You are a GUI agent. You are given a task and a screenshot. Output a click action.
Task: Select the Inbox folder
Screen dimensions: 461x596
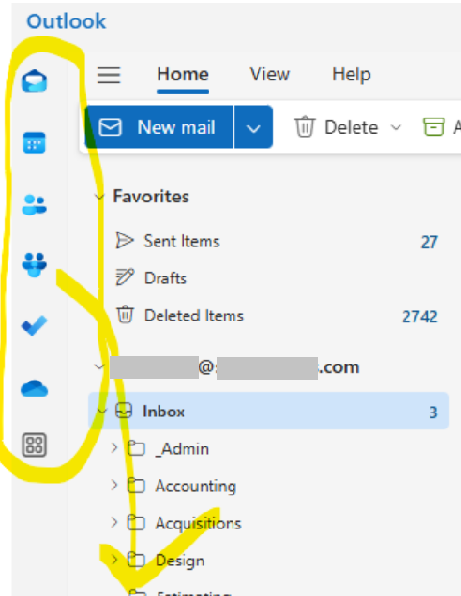(x=268, y=411)
